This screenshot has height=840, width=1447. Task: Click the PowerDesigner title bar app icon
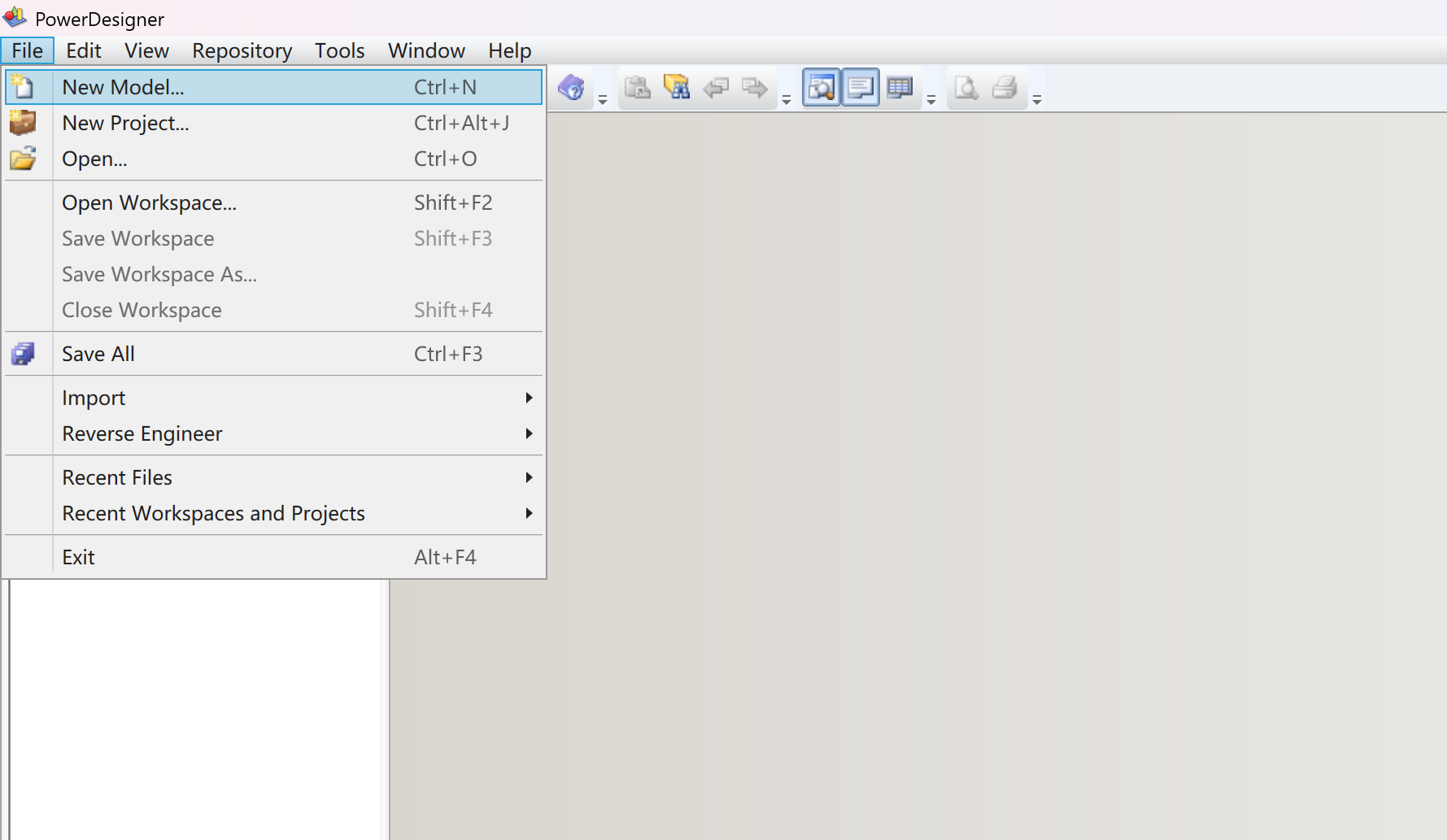point(15,17)
